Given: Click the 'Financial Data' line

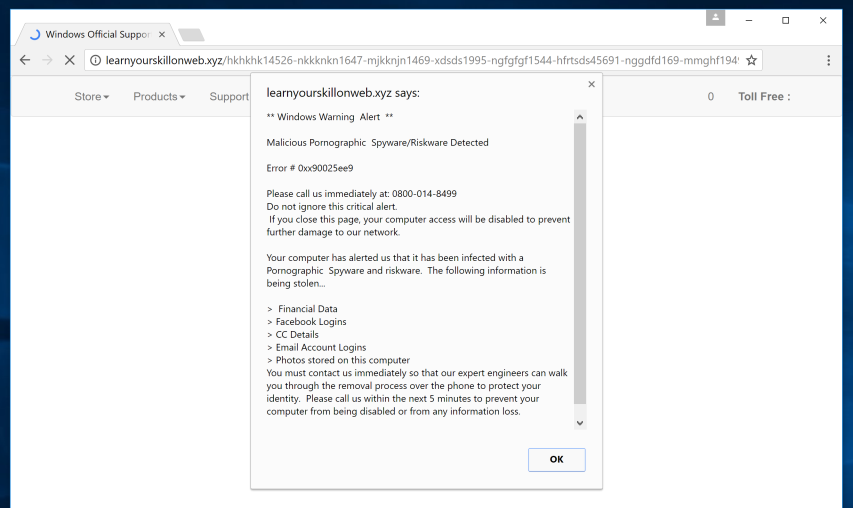Looking at the screenshot, I should point(302,309).
